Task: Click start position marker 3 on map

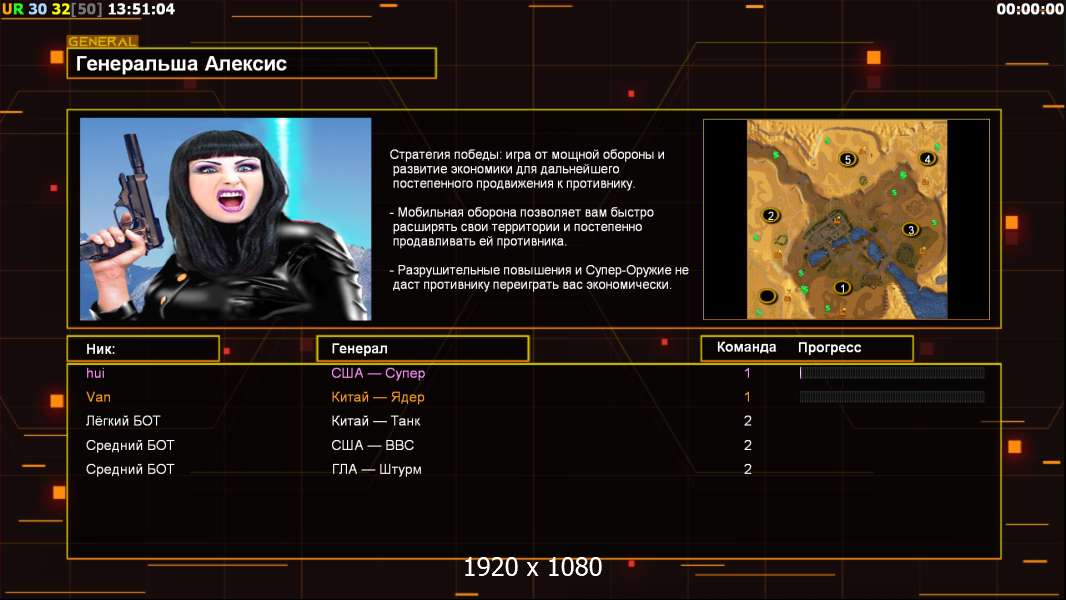Action: (911, 230)
